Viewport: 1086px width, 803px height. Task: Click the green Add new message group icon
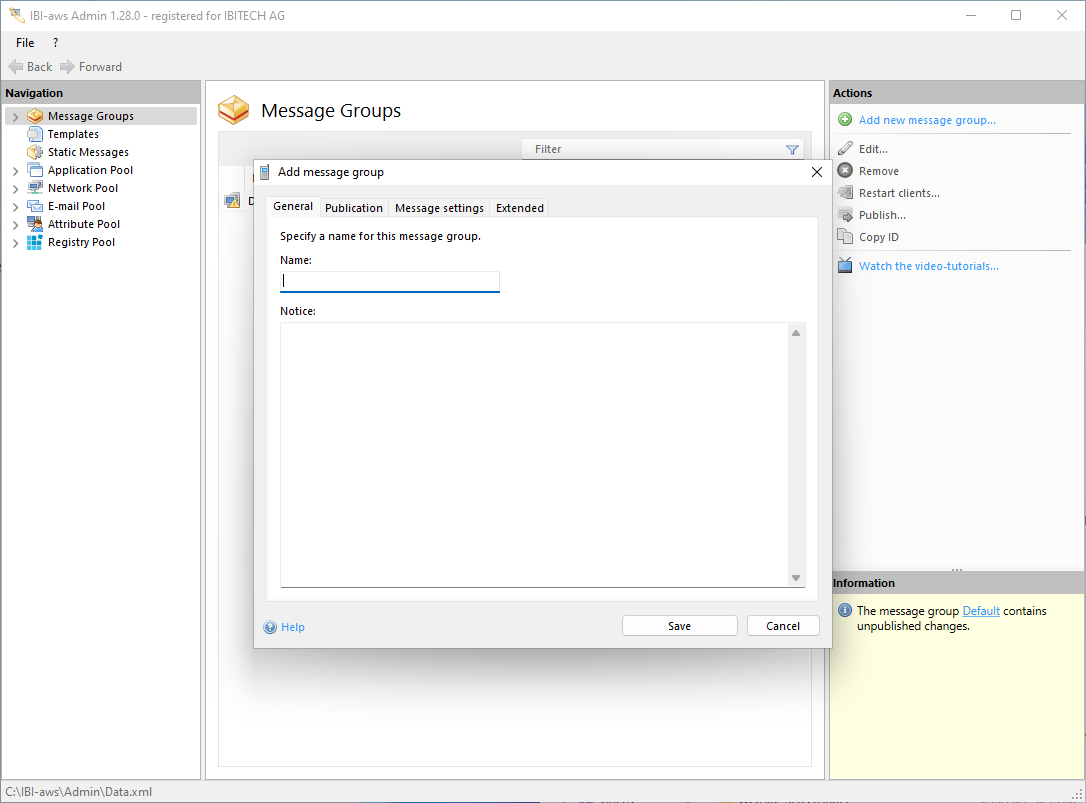pos(845,120)
